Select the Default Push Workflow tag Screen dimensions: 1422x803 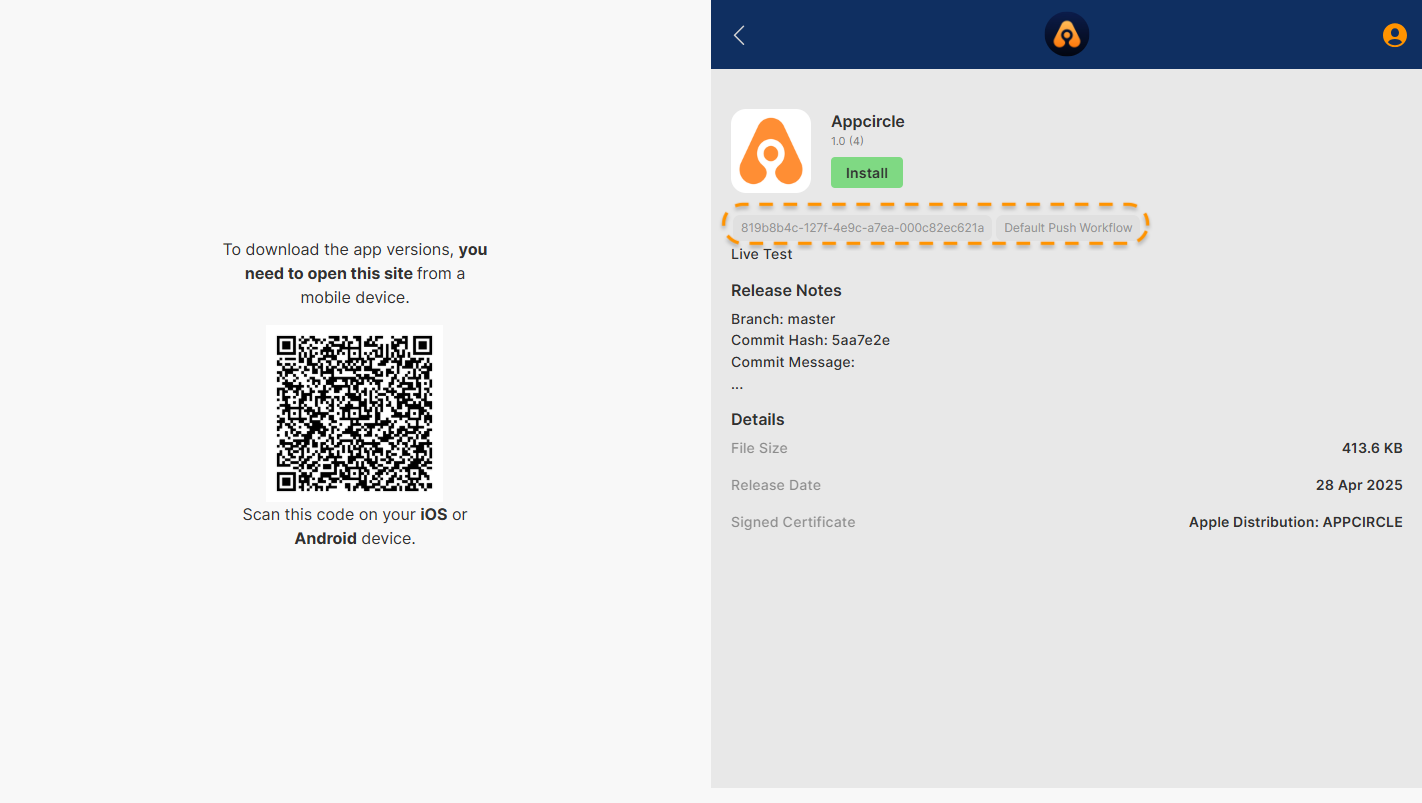coord(1068,228)
